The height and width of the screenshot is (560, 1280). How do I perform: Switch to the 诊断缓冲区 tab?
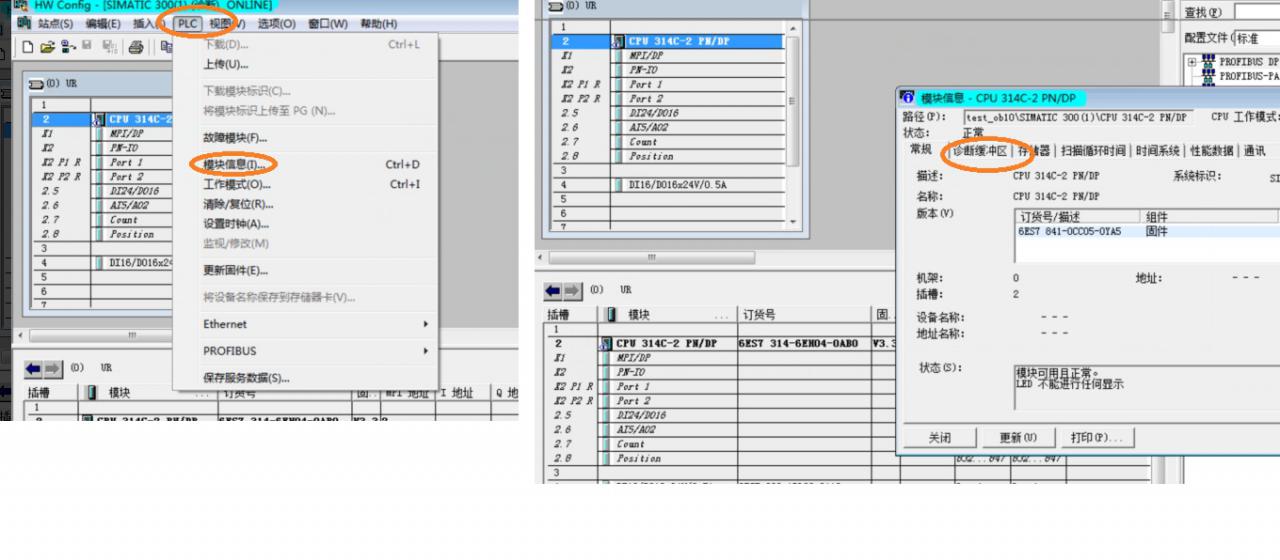[980, 151]
